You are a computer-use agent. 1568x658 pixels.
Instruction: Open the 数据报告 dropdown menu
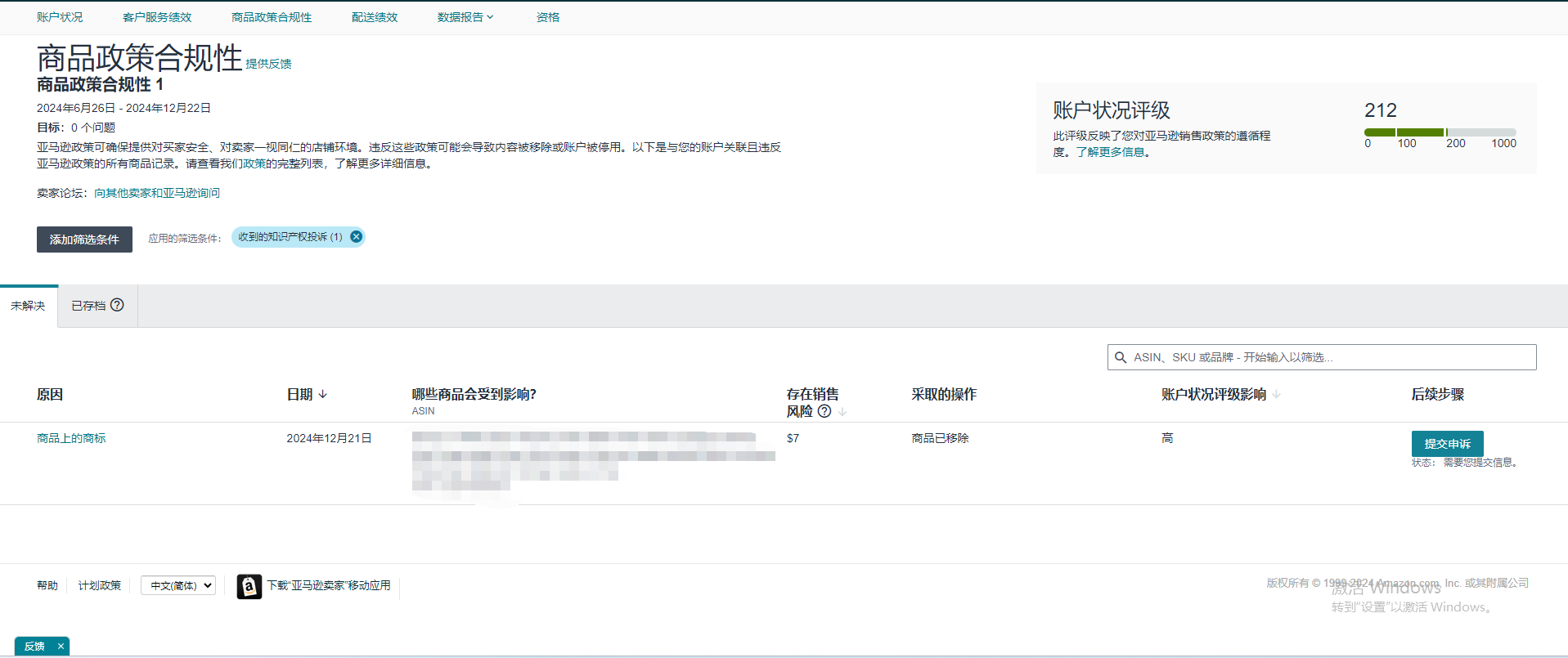pos(465,17)
